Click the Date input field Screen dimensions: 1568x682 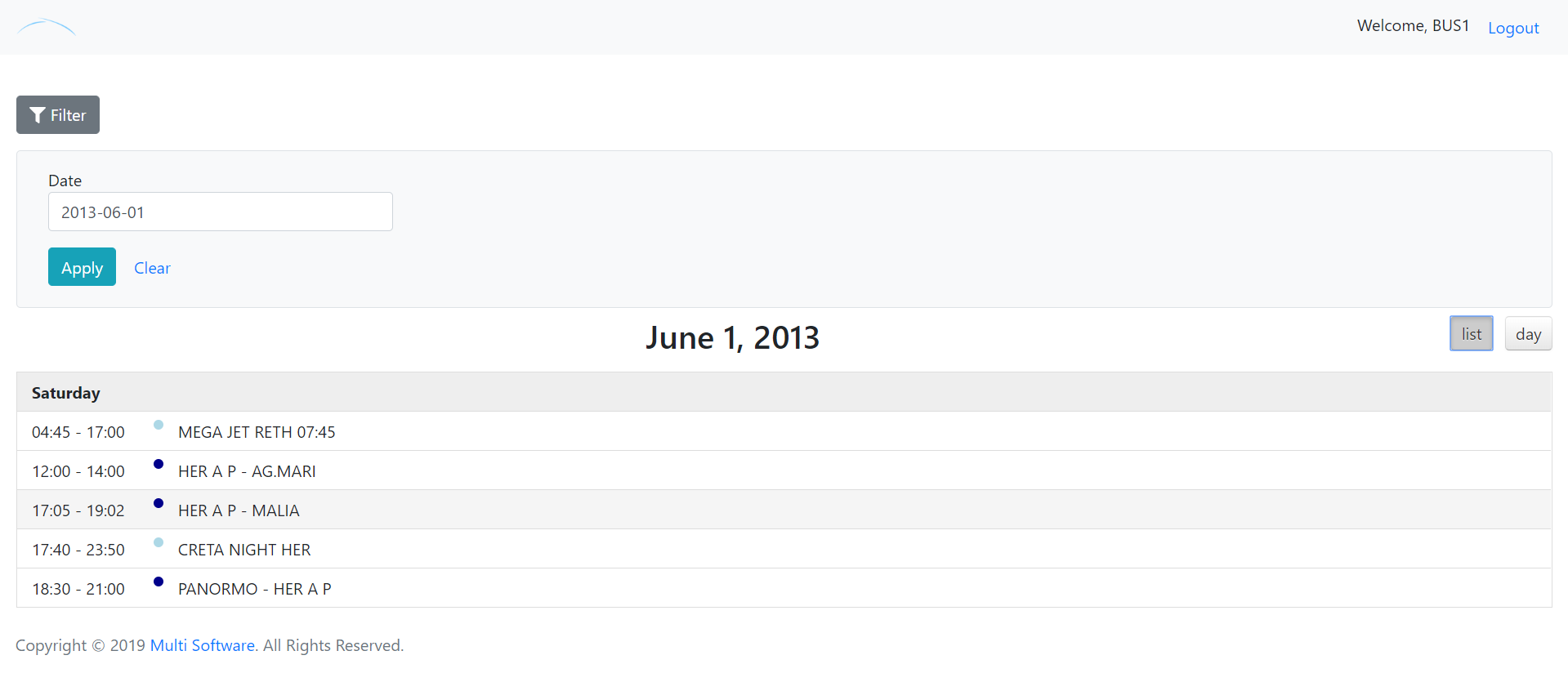(220, 212)
